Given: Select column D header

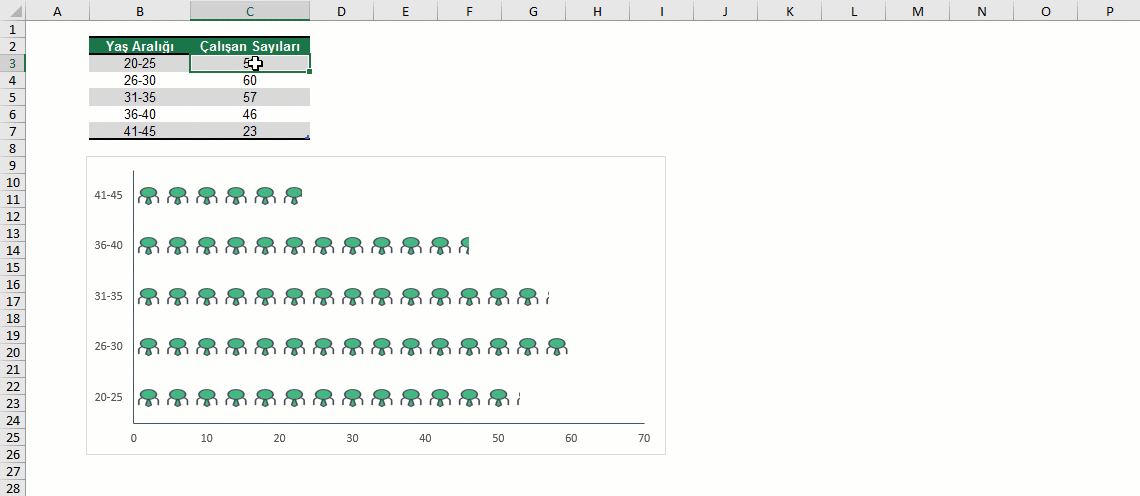Looking at the screenshot, I should (342, 11).
